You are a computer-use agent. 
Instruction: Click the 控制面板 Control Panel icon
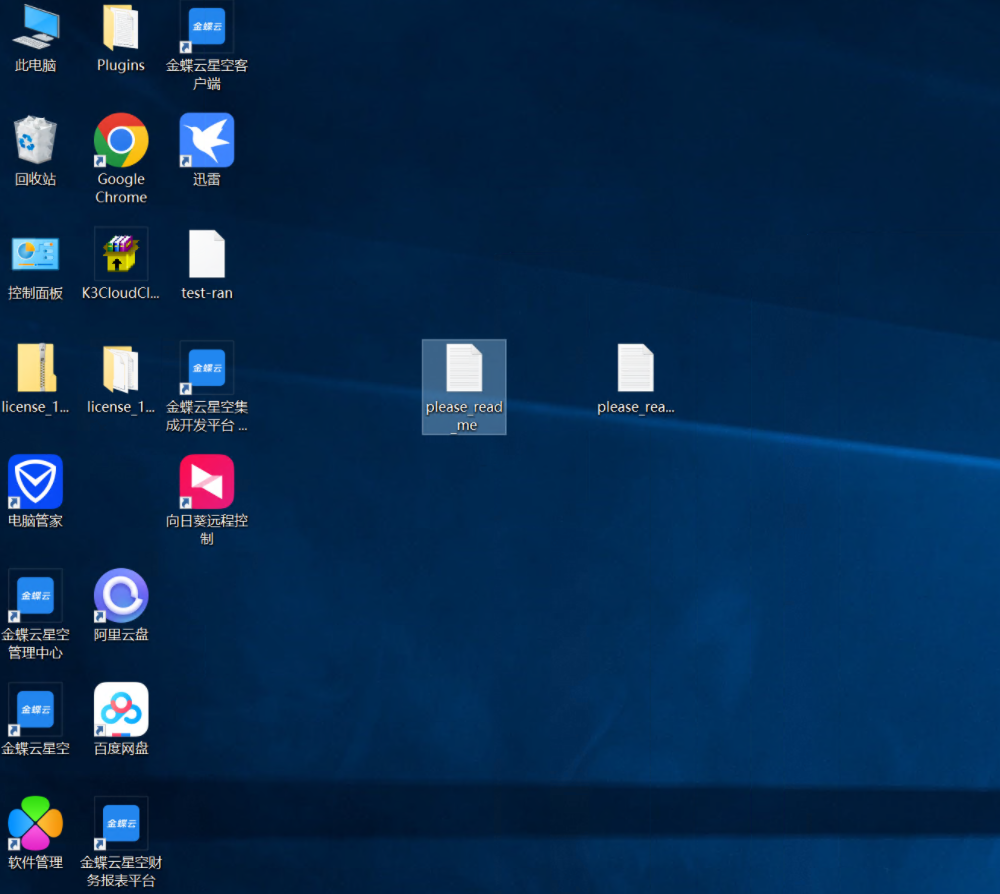tap(35, 254)
